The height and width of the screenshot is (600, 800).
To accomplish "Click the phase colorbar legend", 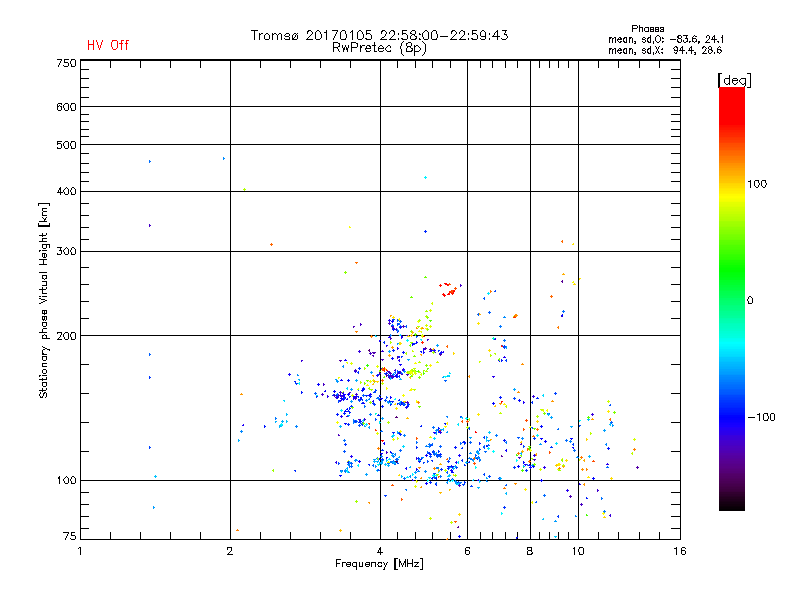I will click(732, 298).
